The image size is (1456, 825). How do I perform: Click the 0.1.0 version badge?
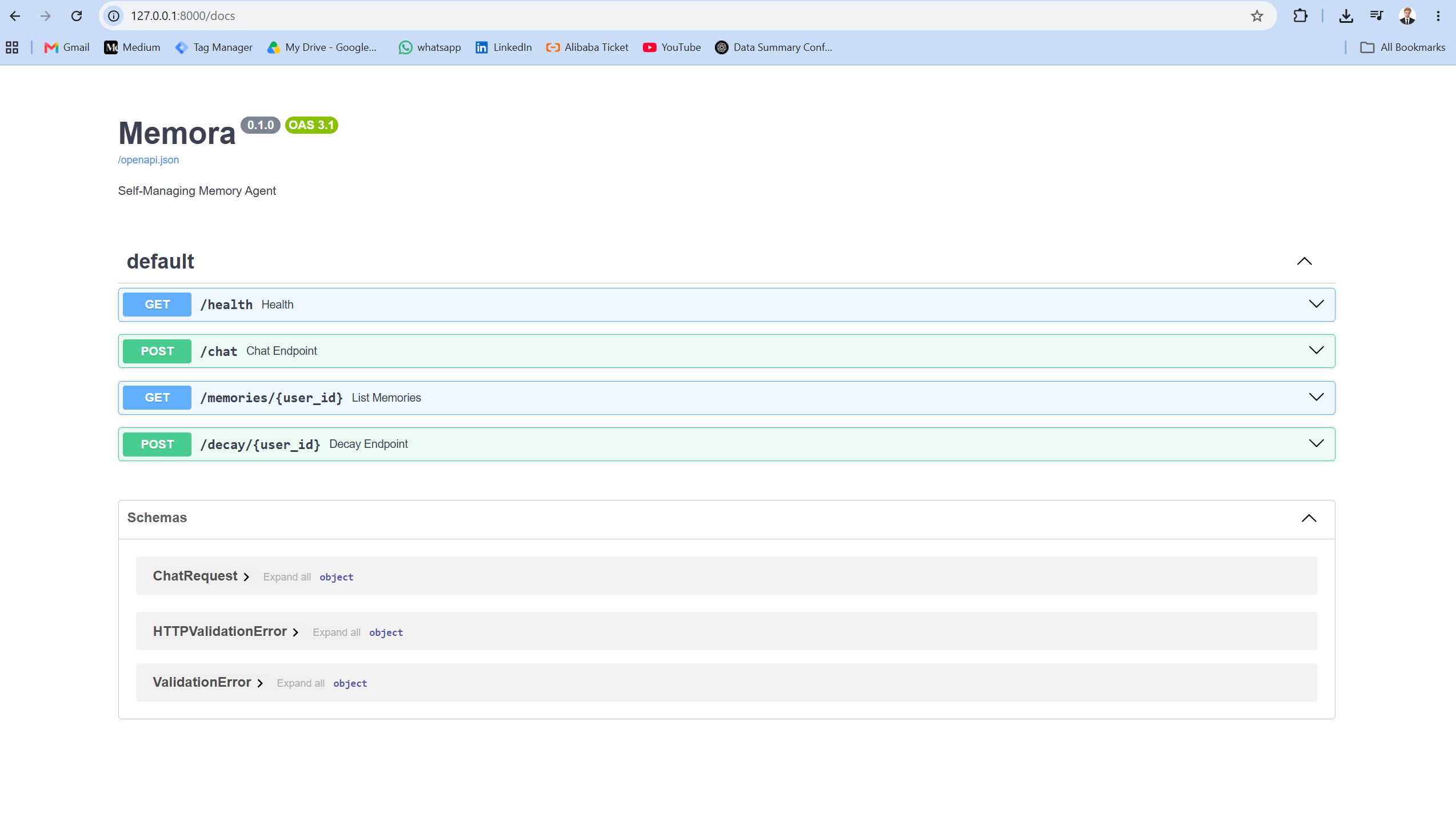(x=261, y=125)
